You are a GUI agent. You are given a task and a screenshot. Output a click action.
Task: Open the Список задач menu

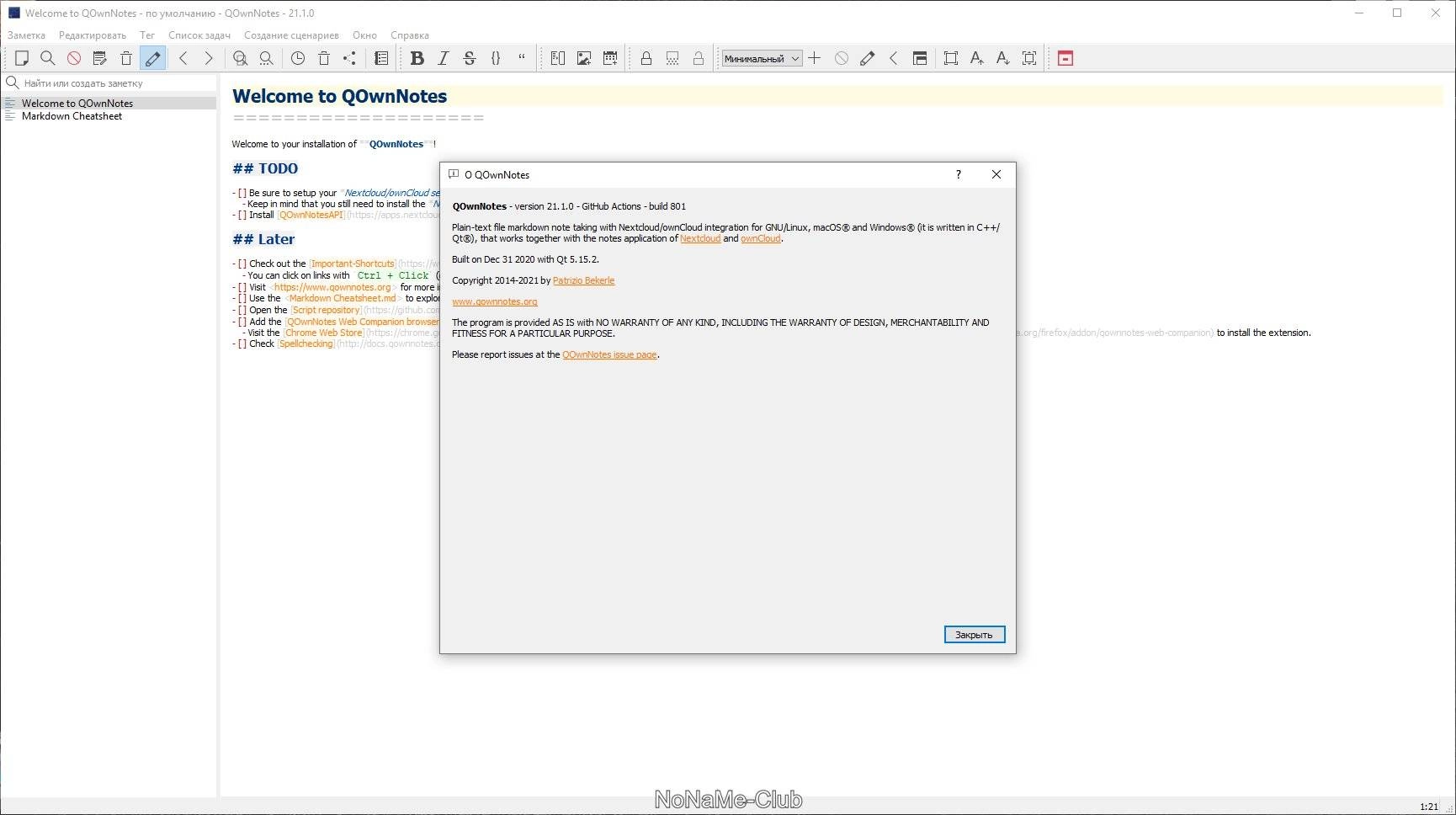point(199,35)
